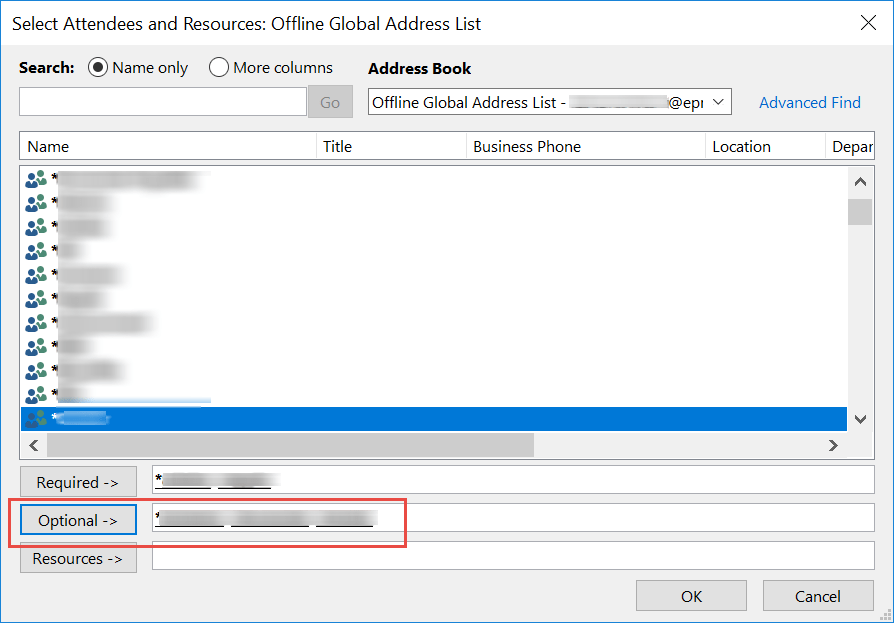
Task: Click the horizontal scroll left arrow
Action: [x=34, y=445]
